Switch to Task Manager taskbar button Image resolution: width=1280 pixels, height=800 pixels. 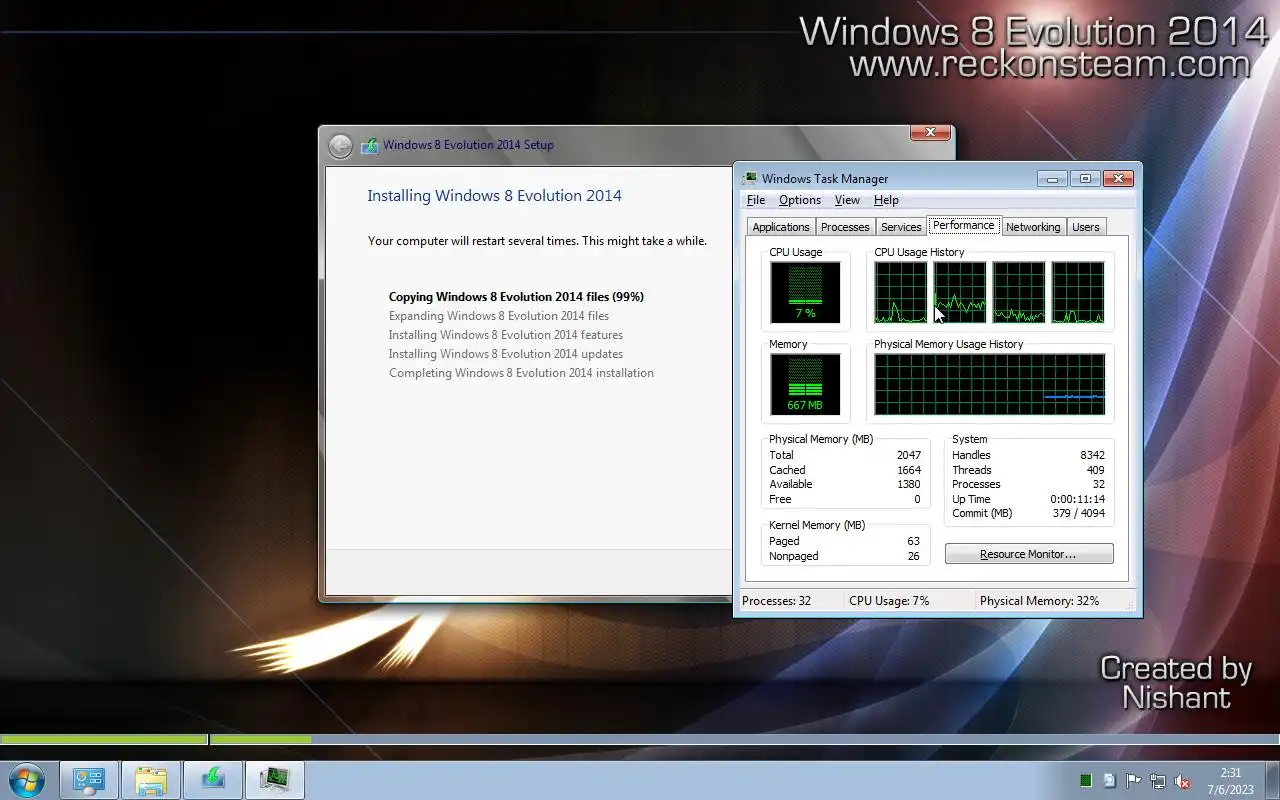274,780
